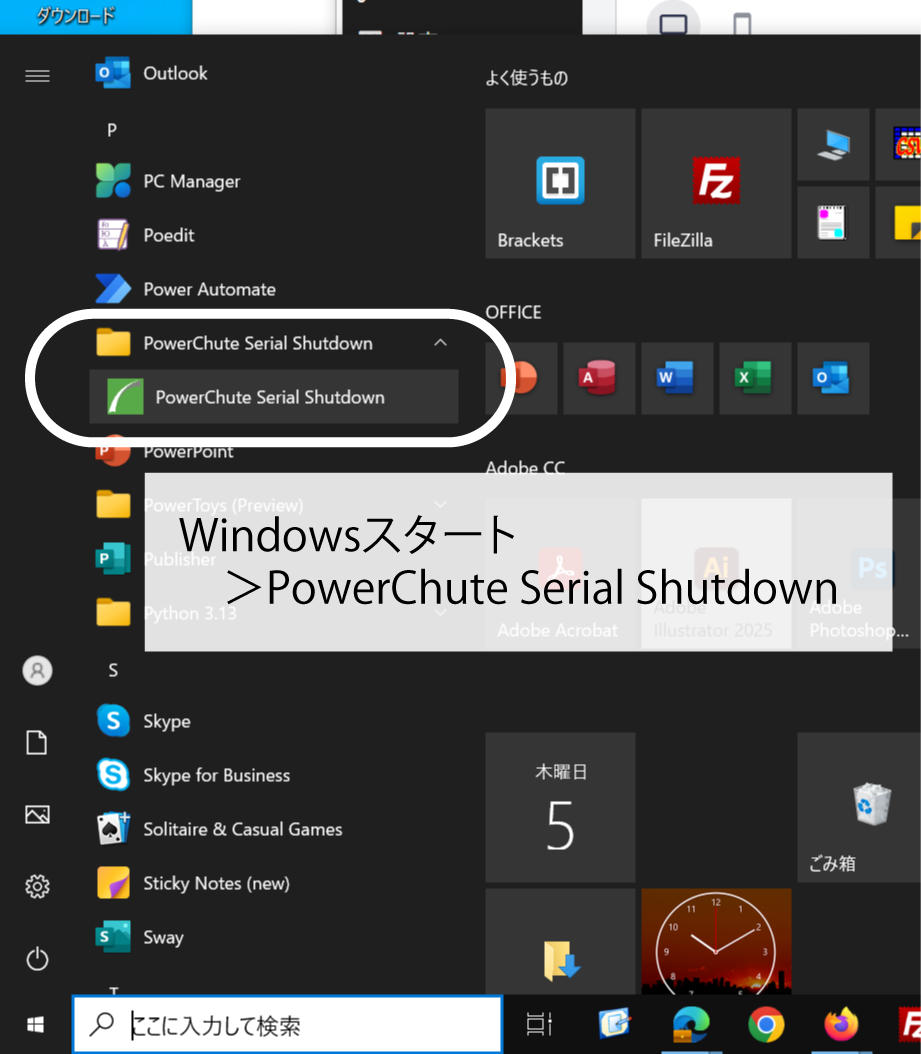The width and height of the screenshot is (921, 1054).
Task: Open Google Chrome from the taskbar
Action: pyautogui.click(x=766, y=1024)
